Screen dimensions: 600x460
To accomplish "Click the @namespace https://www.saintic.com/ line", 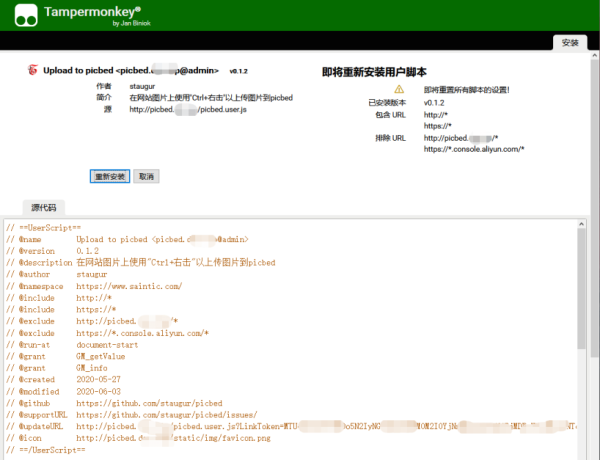I will point(94,286).
